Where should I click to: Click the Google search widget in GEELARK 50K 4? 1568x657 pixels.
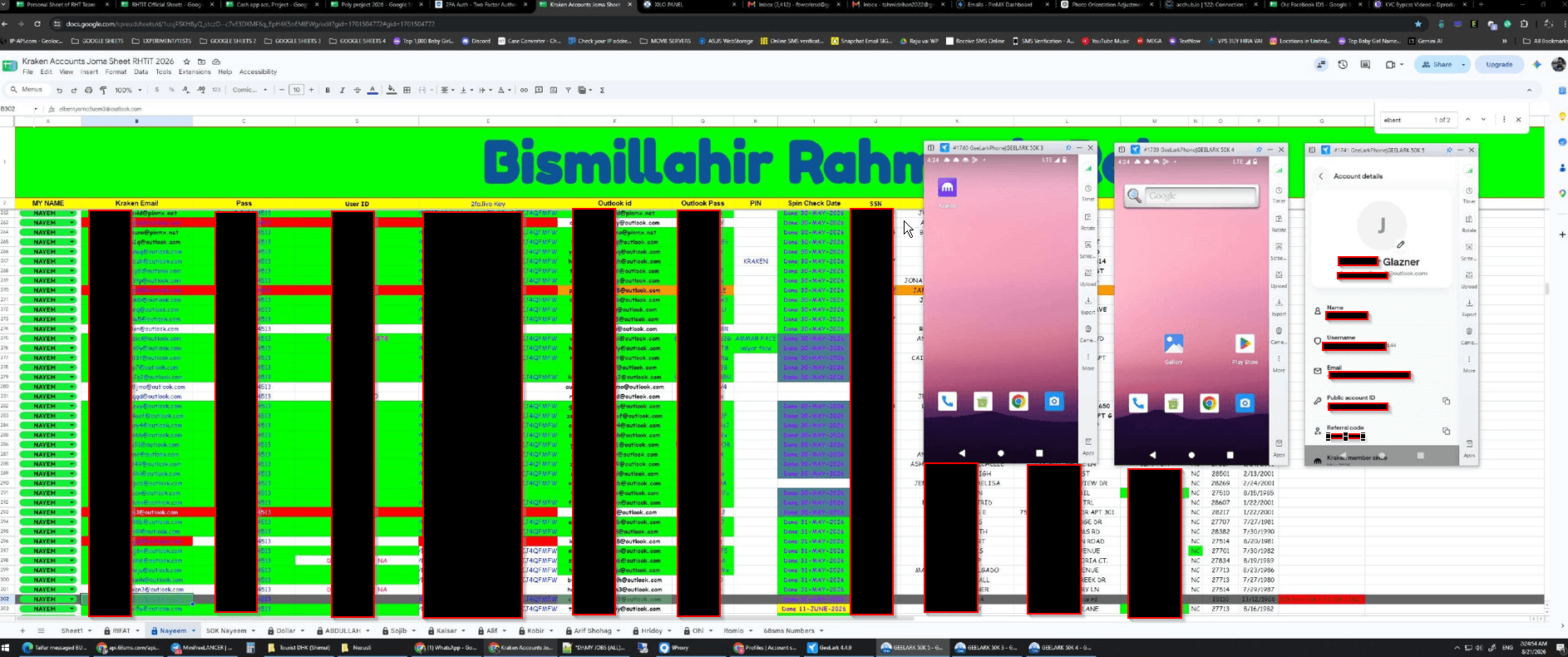coord(1191,196)
